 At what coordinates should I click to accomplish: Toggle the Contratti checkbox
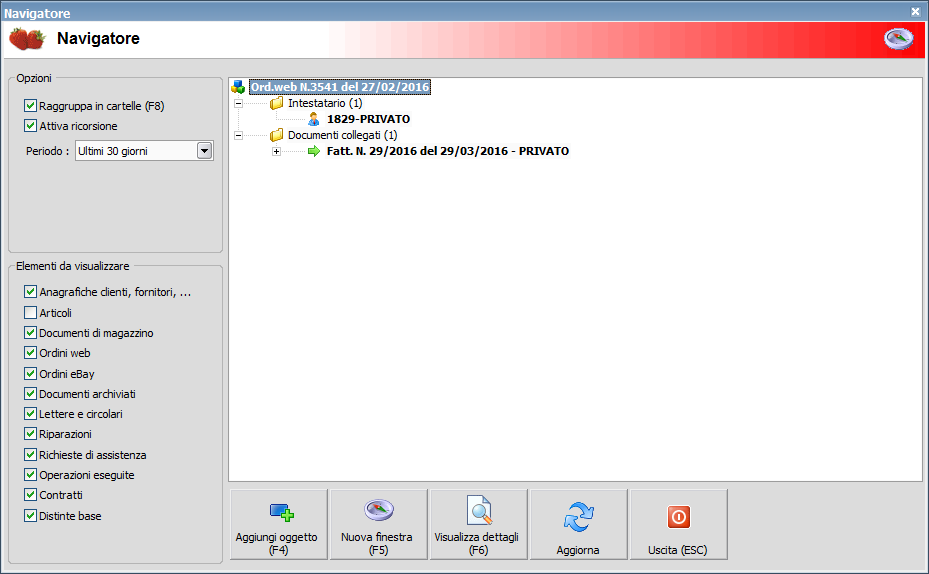(30, 495)
